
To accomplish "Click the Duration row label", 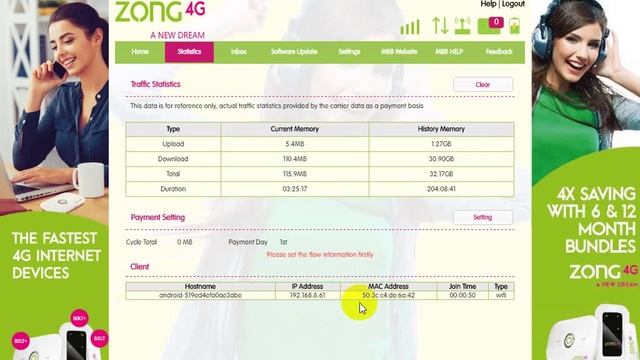I will tap(173, 189).
